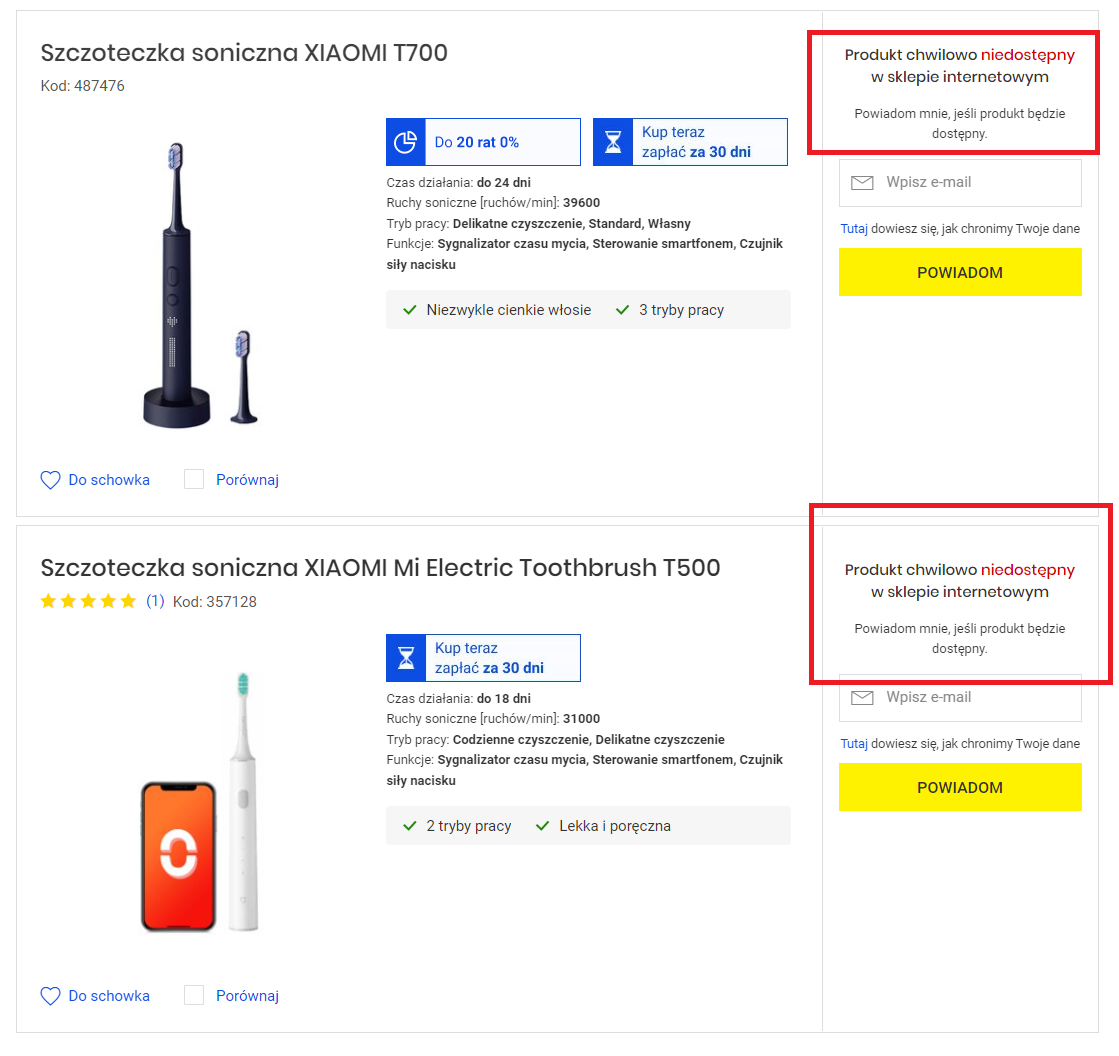The height and width of the screenshot is (1056, 1119).
Task: Click the envelope icon in T700's e-mail field
Action: 862,182
